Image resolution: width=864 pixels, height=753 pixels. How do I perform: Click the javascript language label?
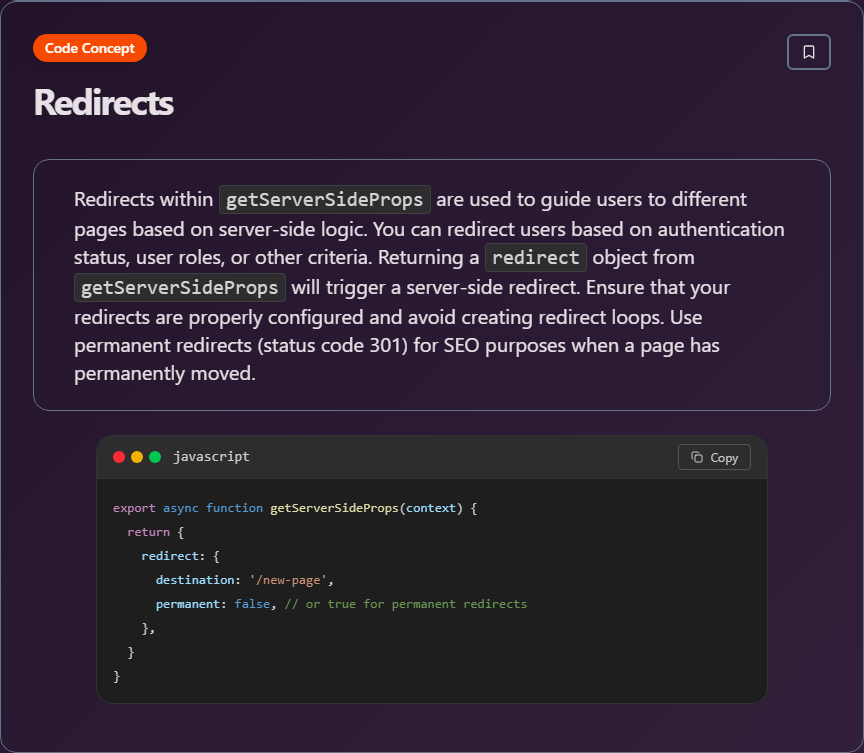click(x=212, y=457)
